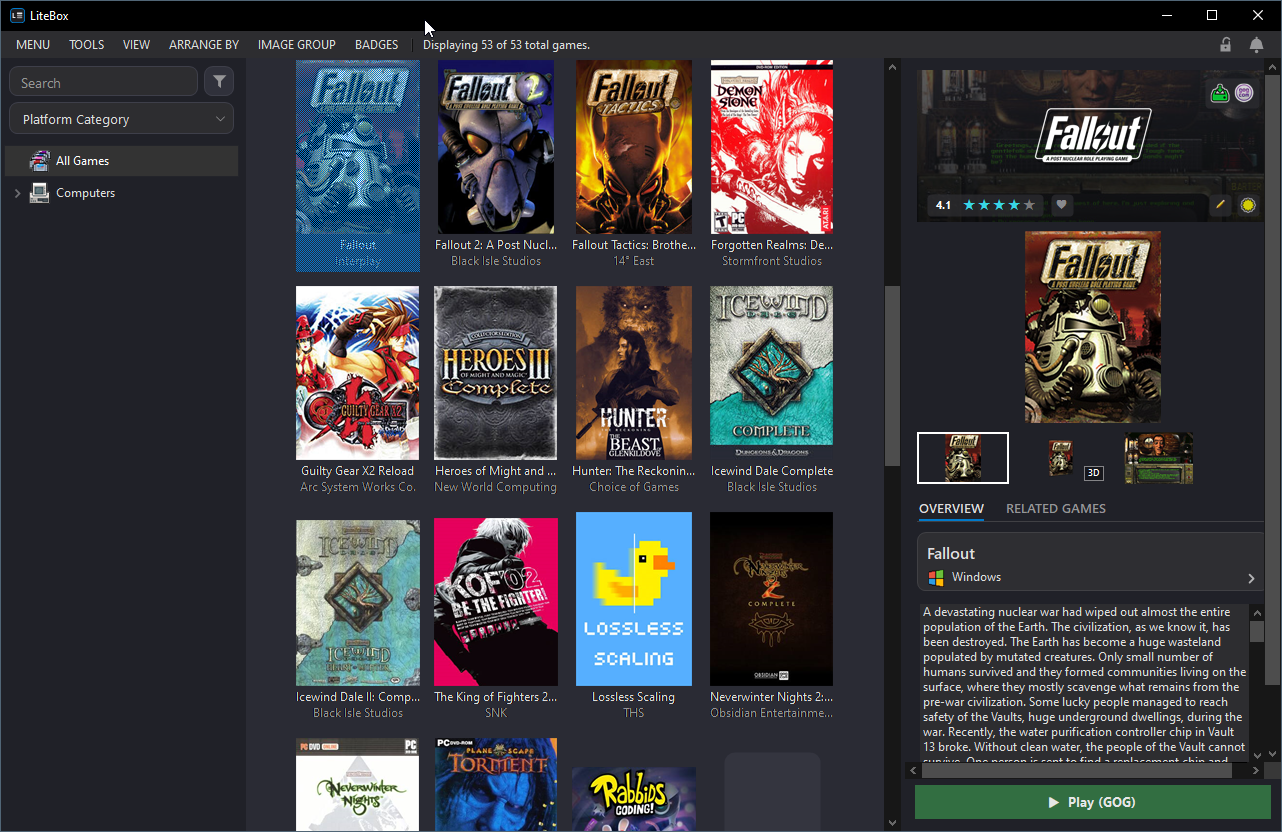Screen dimensions: 1282x832
Task: Open the Platform Category dropdown
Action: pos(121,119)
